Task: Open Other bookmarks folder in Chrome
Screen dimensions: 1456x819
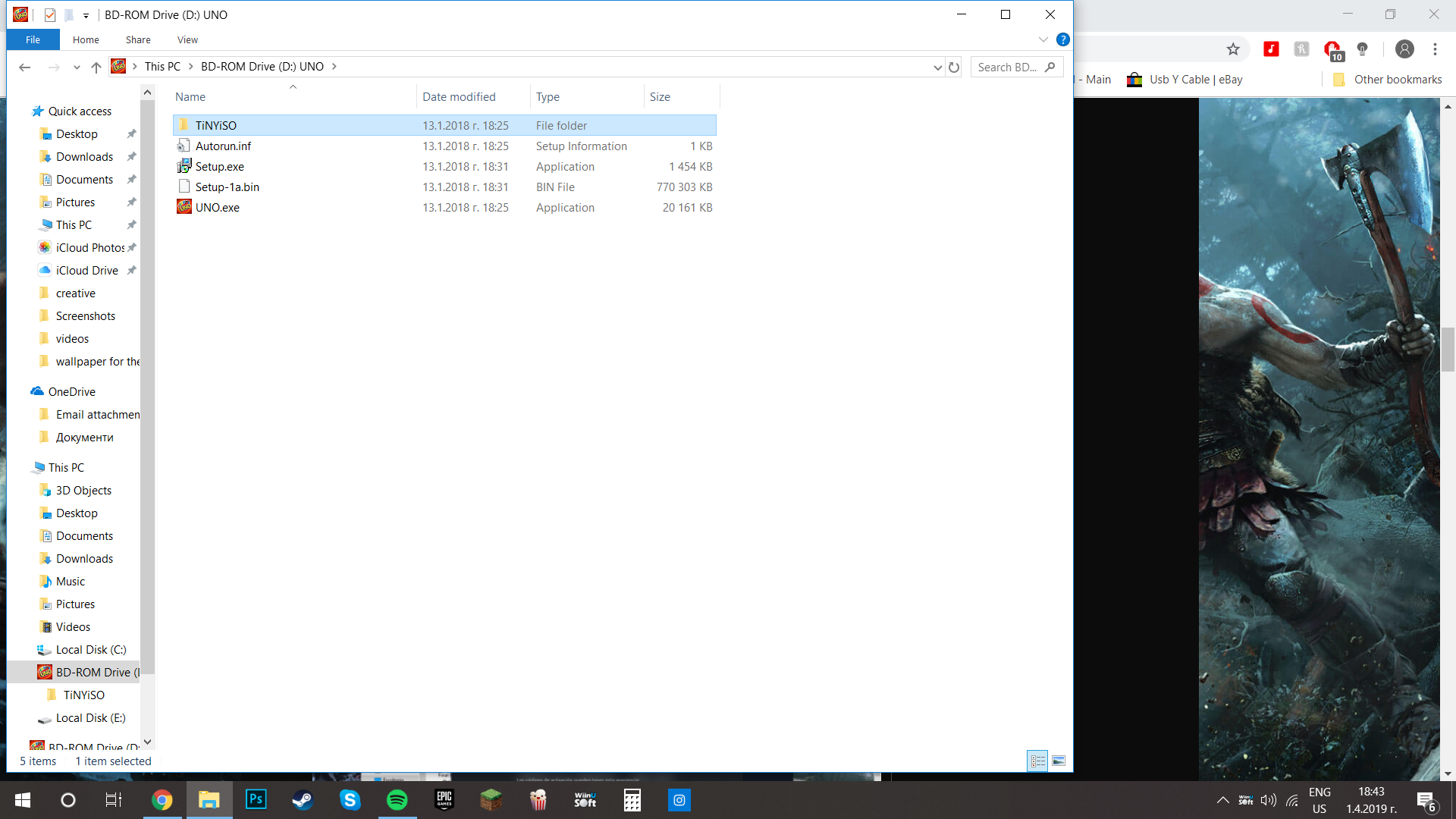Action: (1388, 80)
